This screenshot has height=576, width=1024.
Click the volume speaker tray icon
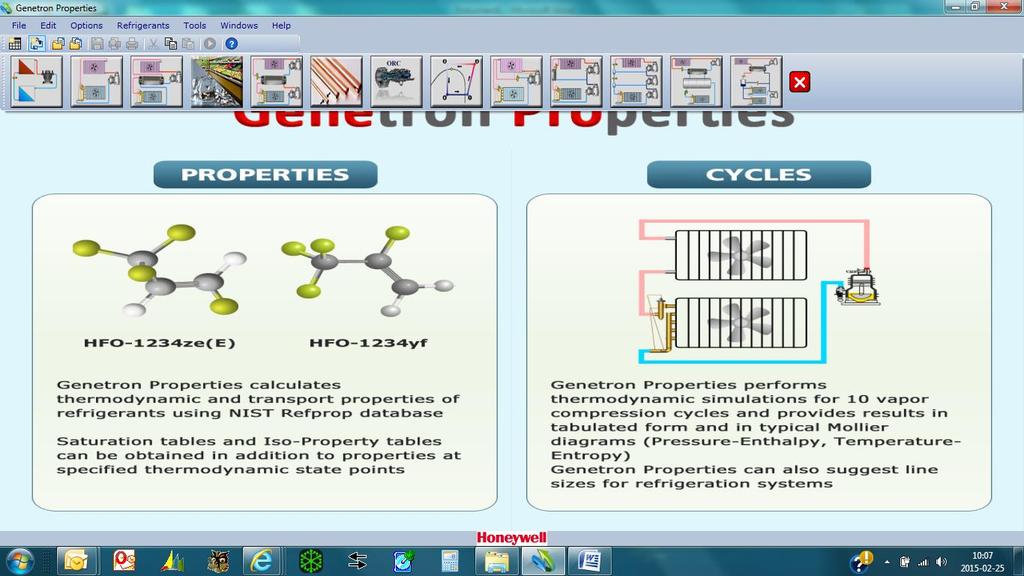pyautogui.click(x=941, y=562)
